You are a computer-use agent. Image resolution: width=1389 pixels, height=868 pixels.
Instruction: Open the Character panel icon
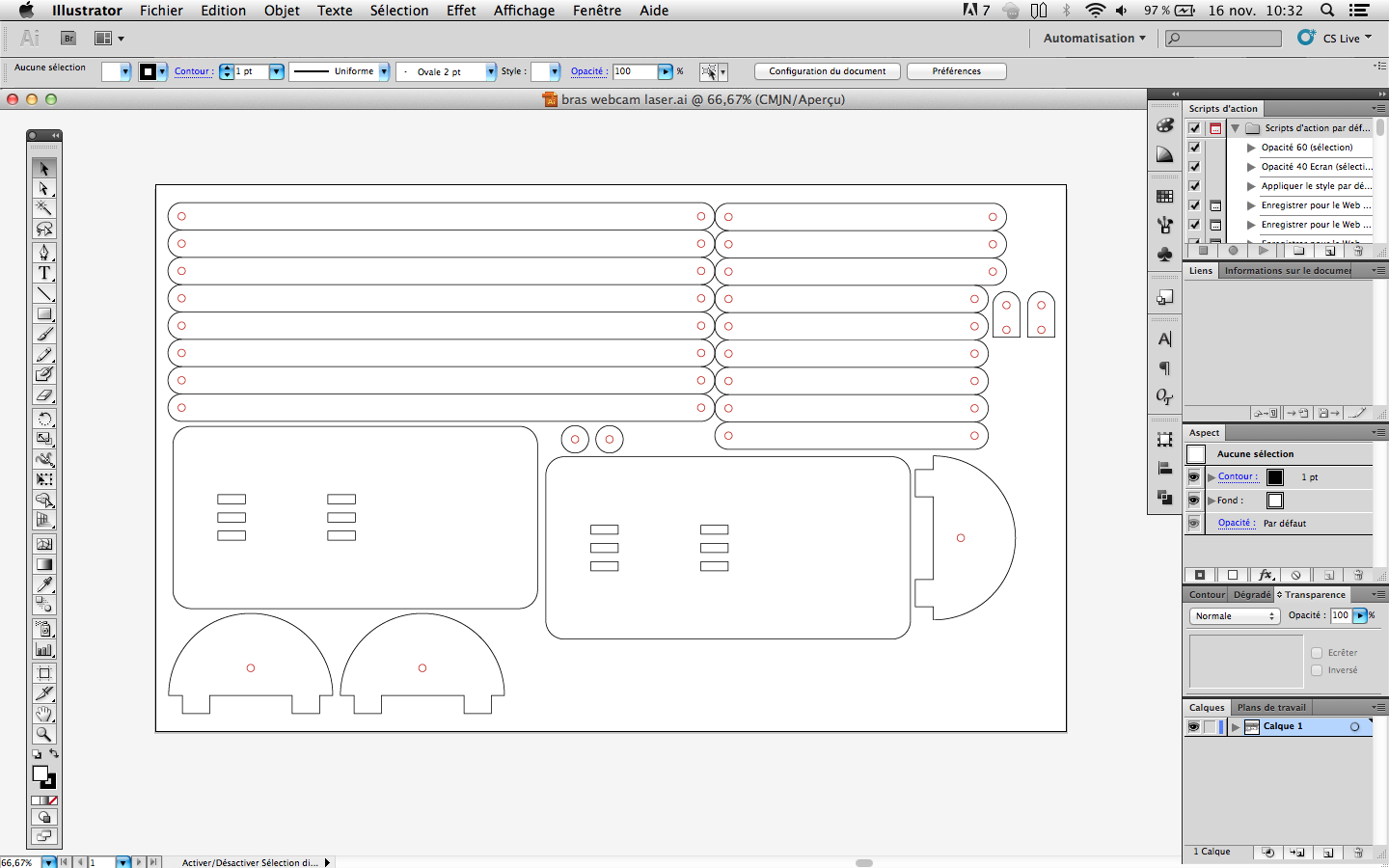(1165, 339)
